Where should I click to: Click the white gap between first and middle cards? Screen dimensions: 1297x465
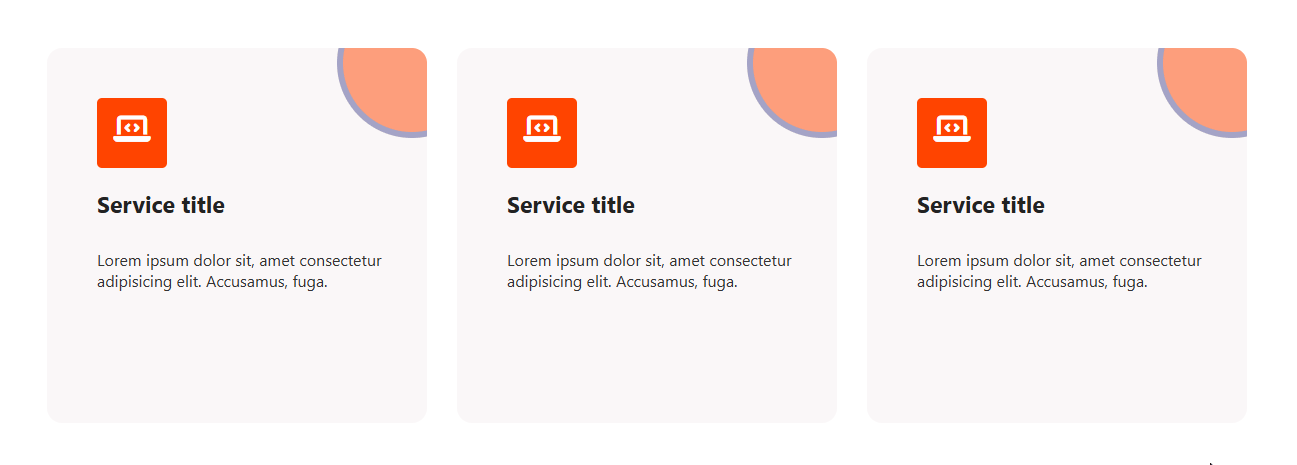click(x=442, y=235)
